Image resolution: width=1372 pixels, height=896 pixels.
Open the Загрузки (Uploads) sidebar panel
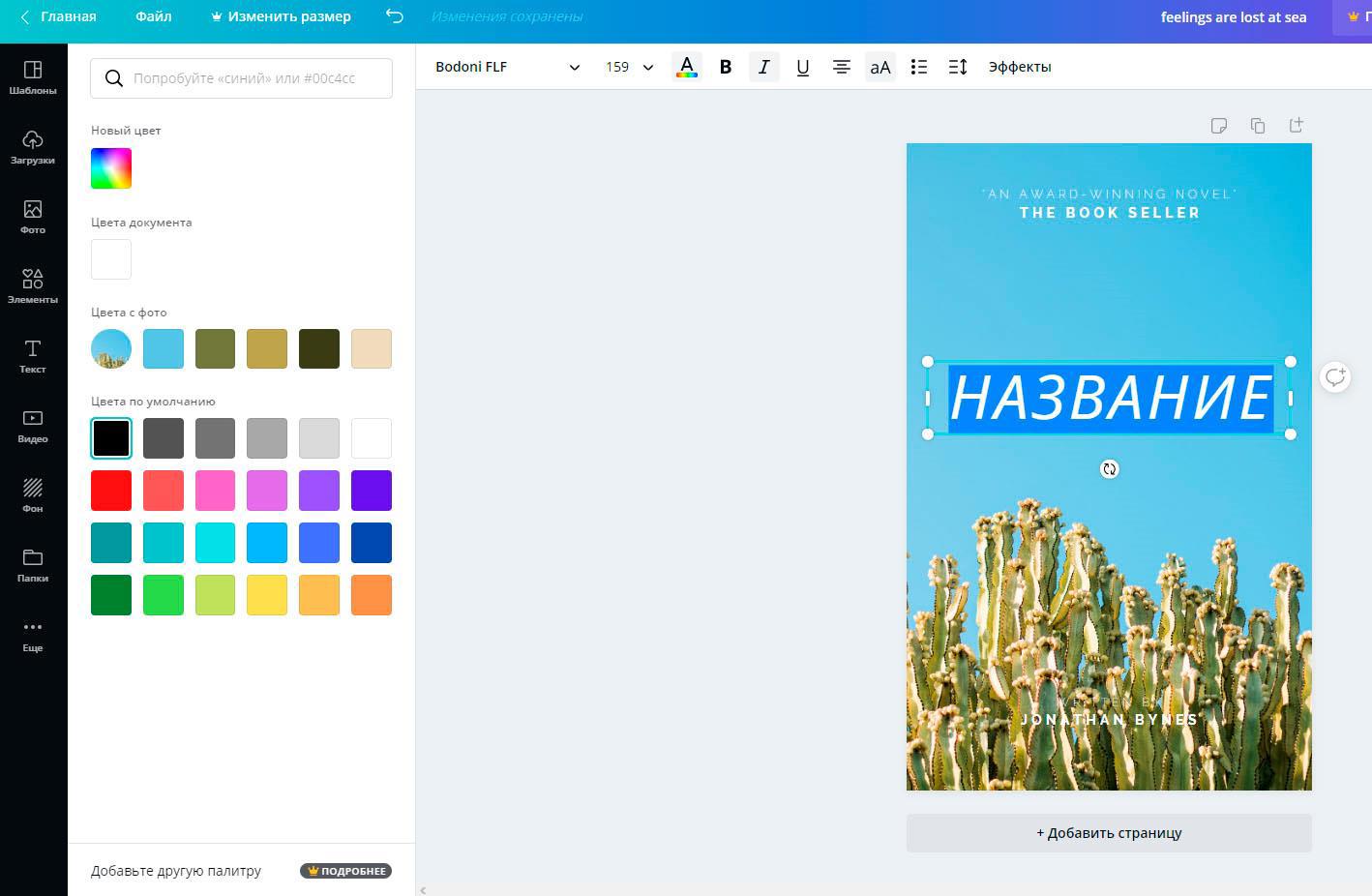(33, 147)
